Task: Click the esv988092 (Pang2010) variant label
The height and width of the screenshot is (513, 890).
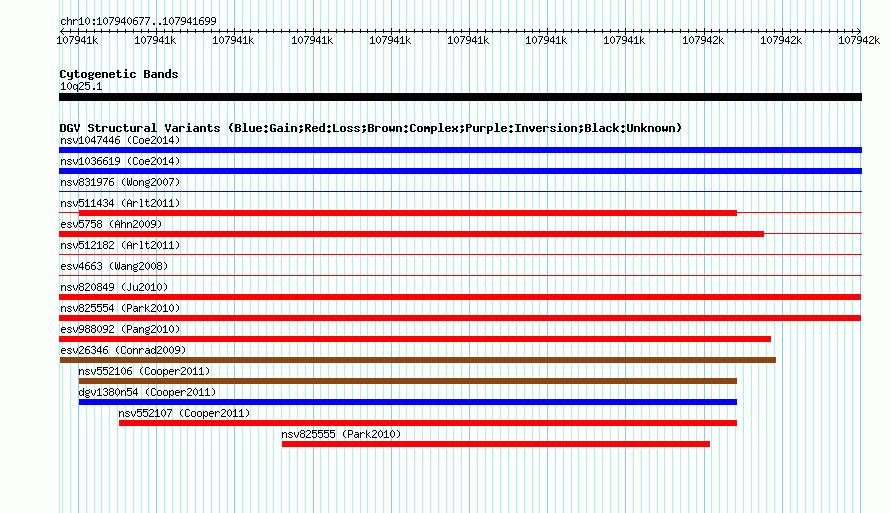Action: pyautogui.click(x=120, y=329)
